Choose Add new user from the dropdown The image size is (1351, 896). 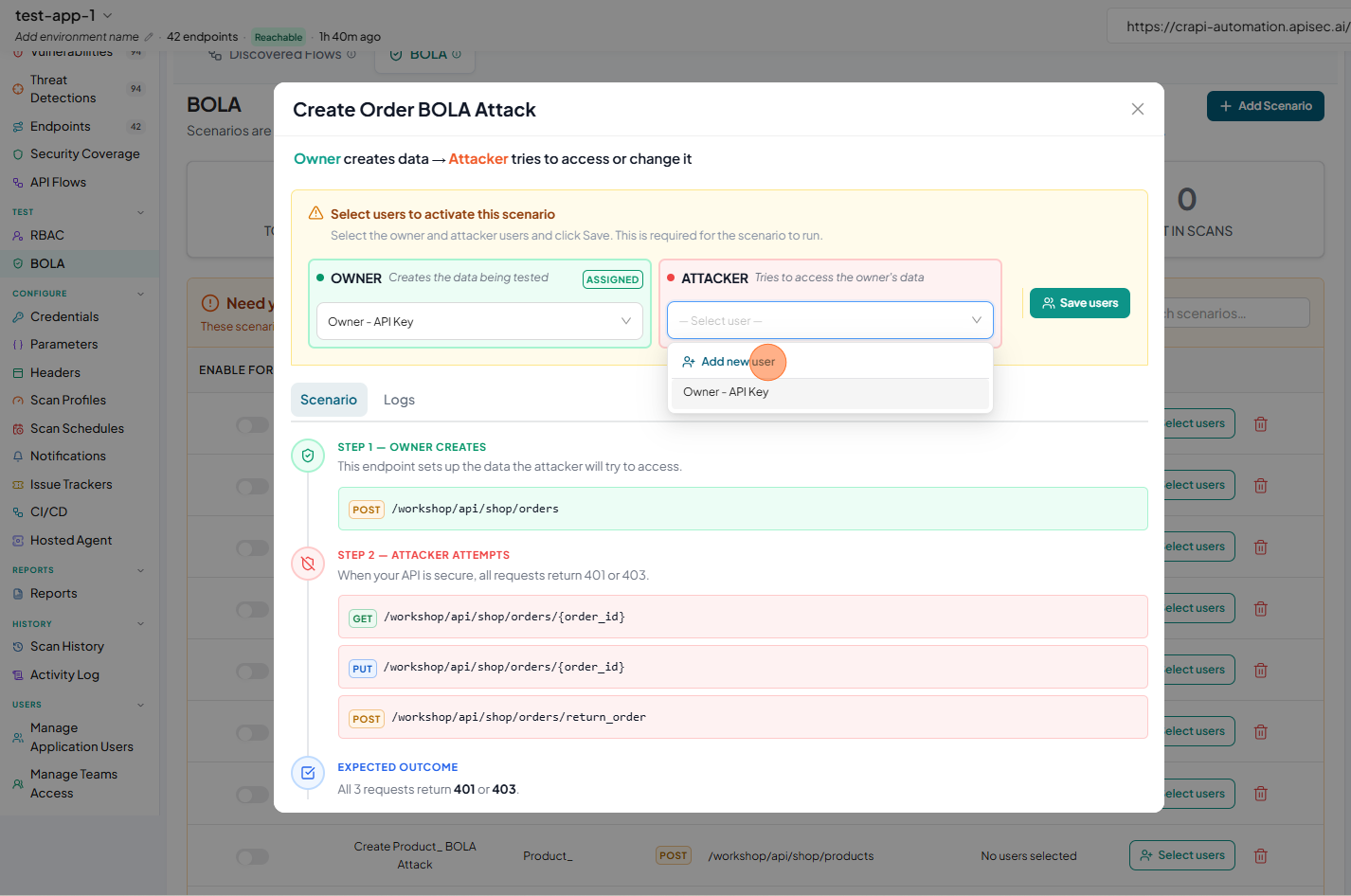830,362
